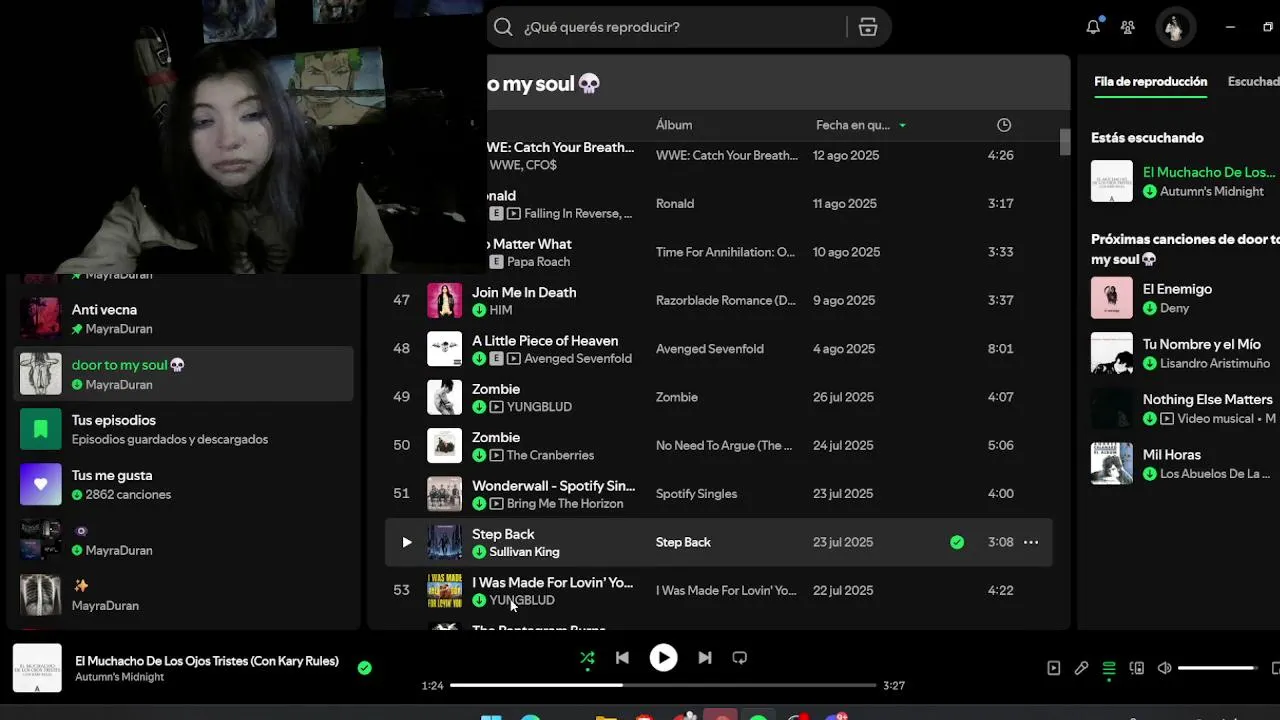
Task: Toggle shuffle playback
Action: (x=587, y=658)
